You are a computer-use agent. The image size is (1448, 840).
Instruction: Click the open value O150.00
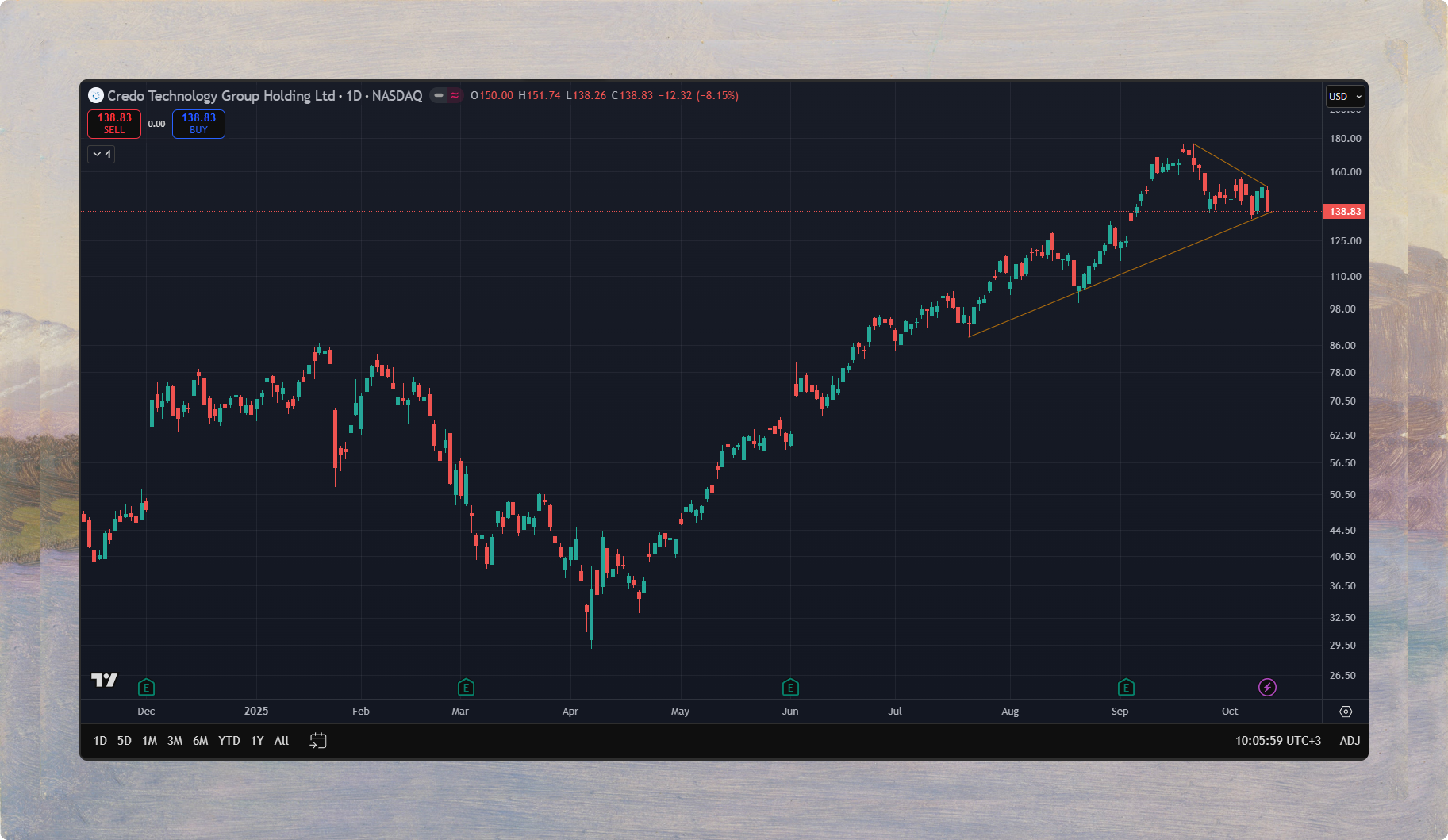(492, 95)
